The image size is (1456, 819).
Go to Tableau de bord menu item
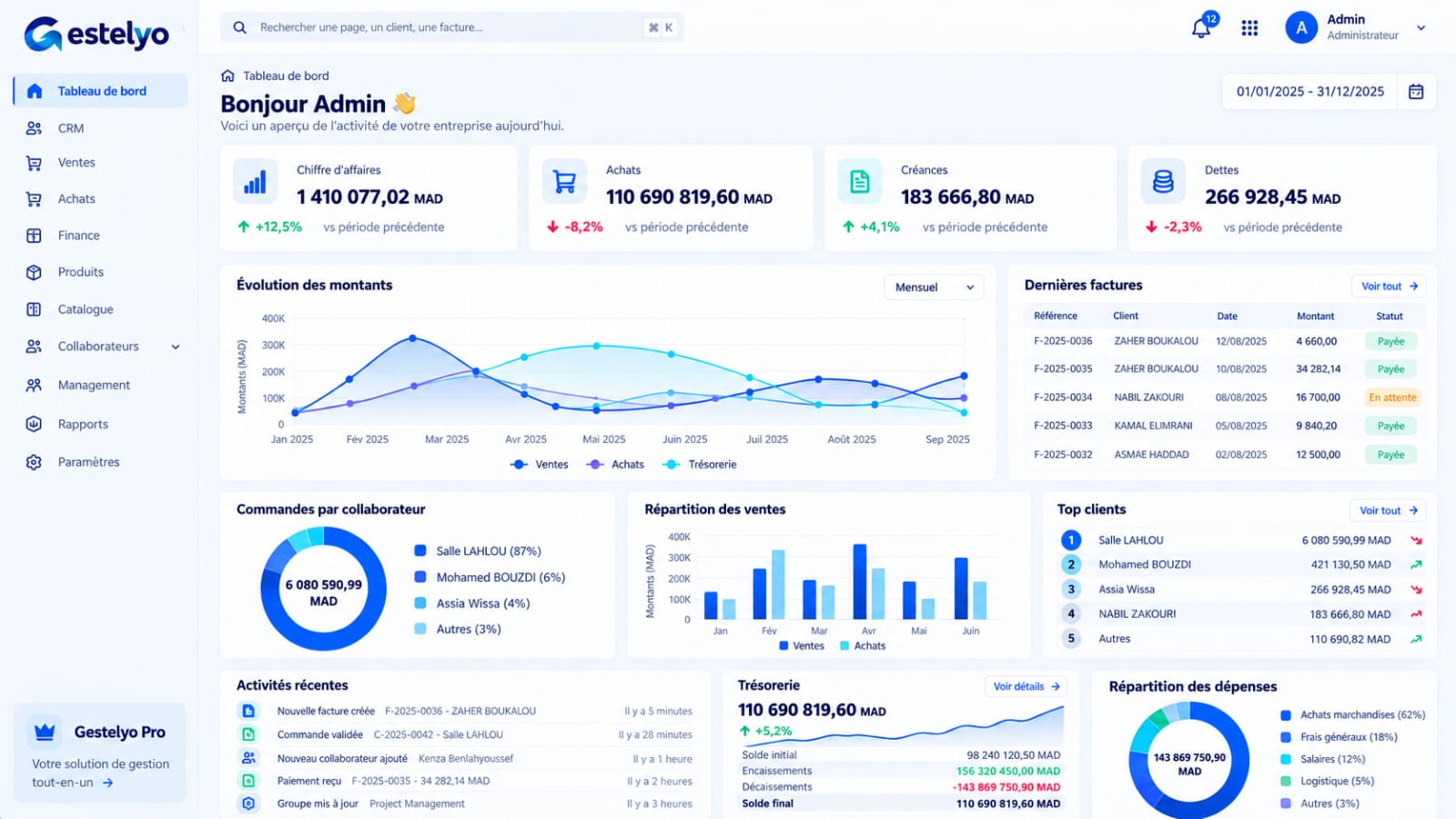pos(100,91)
